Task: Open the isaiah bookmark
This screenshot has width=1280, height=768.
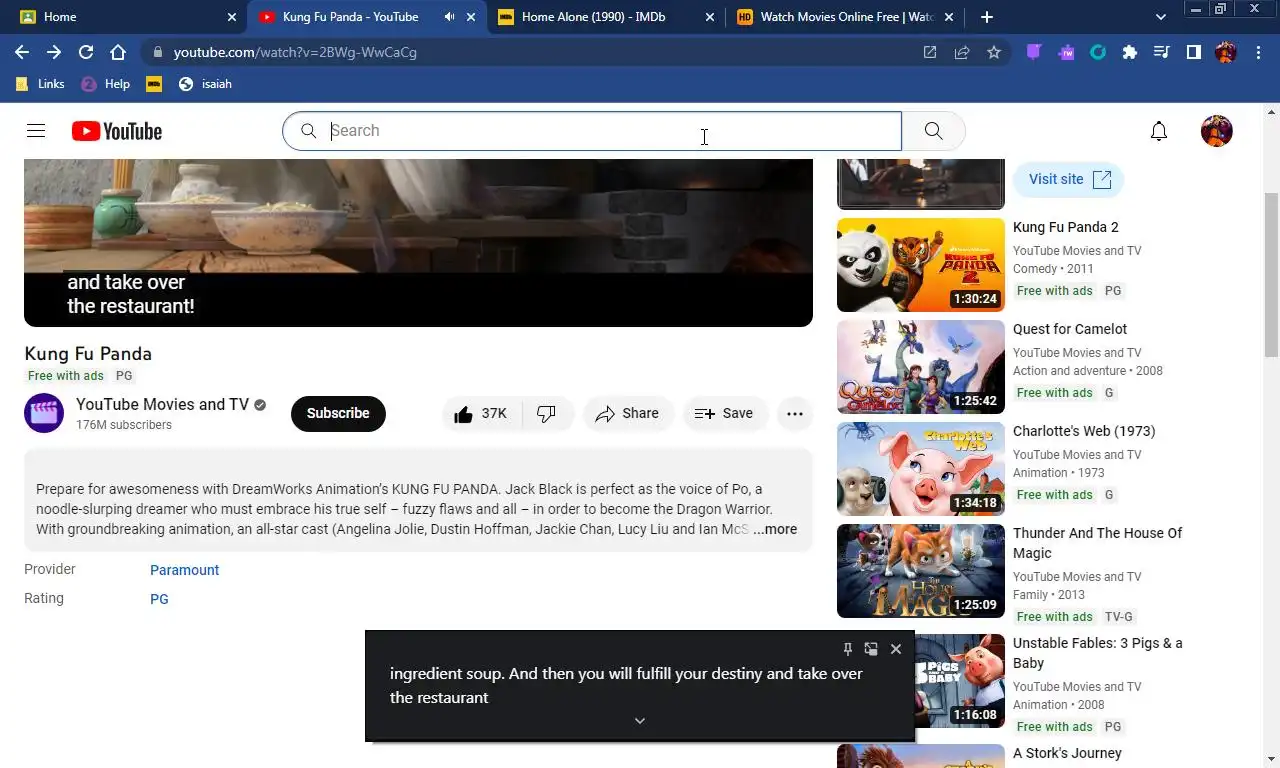Action: tap(205, 84)
